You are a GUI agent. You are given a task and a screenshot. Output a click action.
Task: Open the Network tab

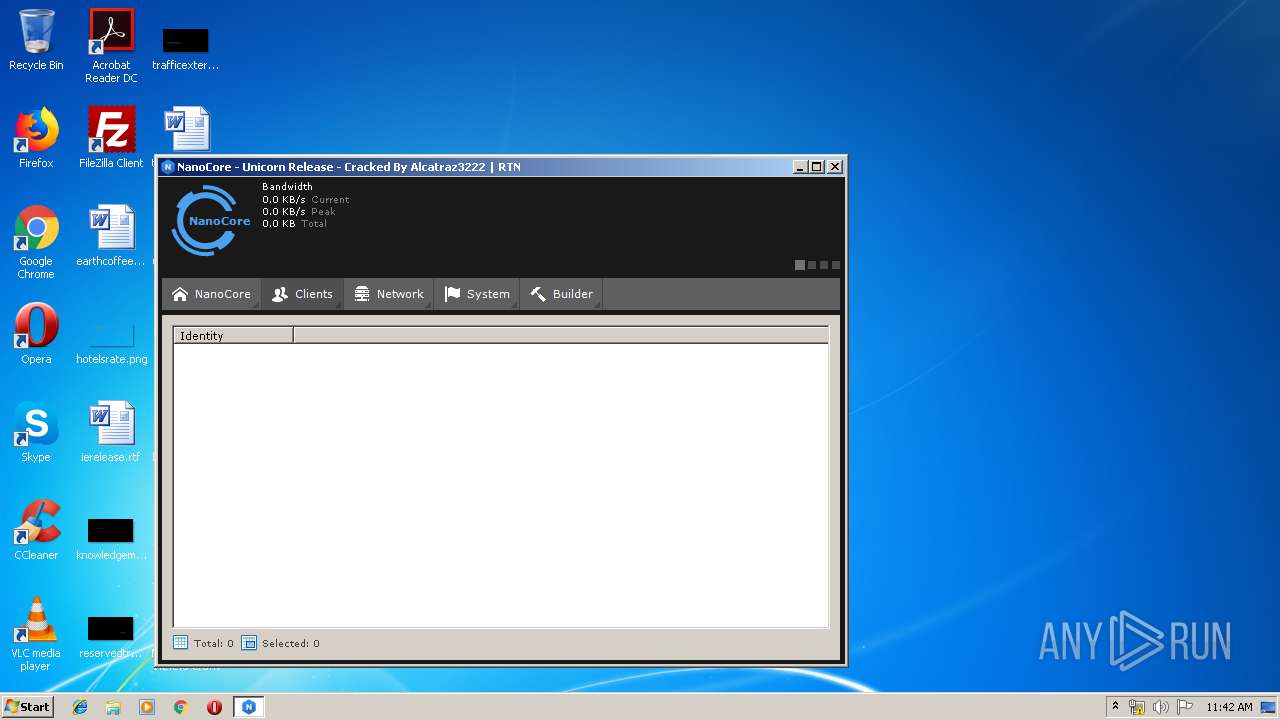(x=389, y=294)
